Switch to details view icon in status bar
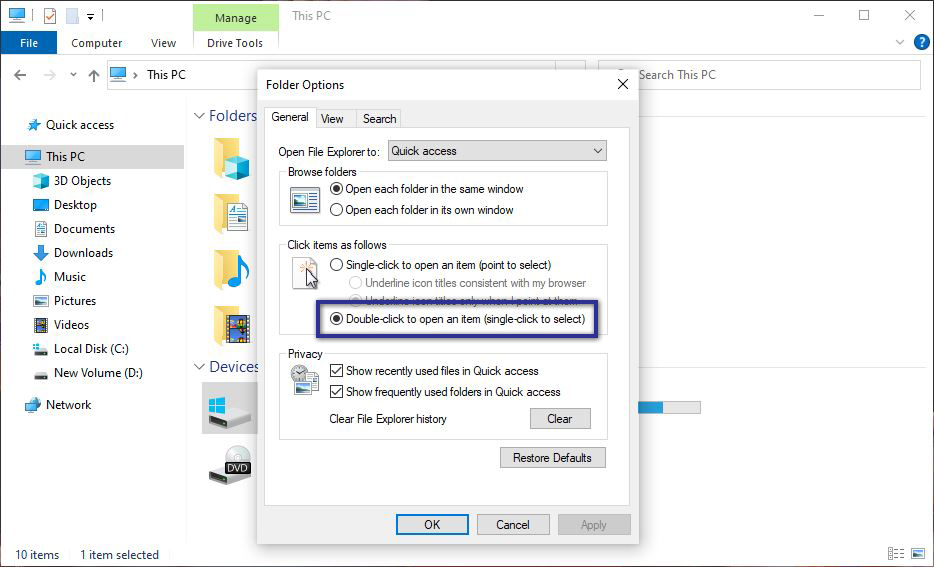This screenshot has width=934, height=567. pos(896,554)
